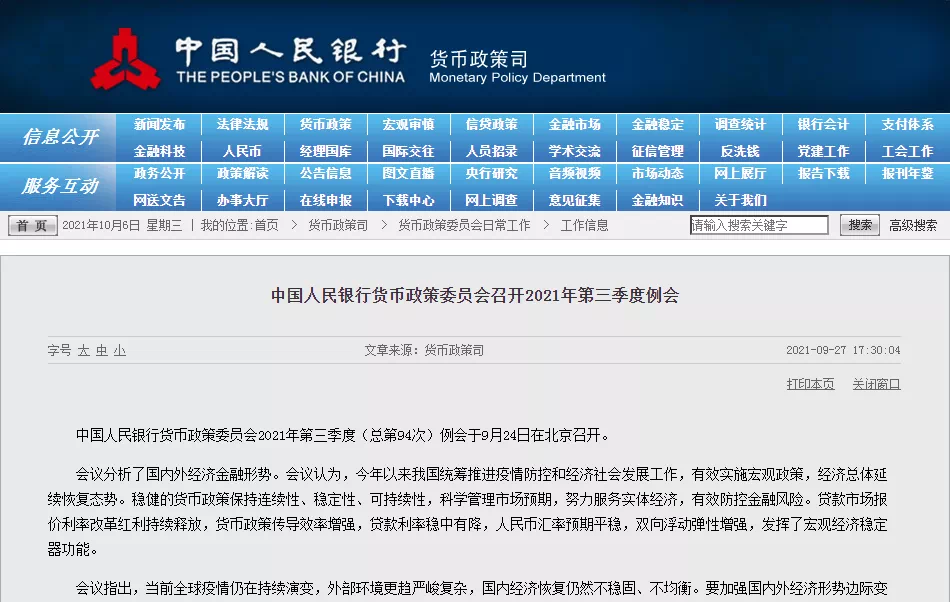The image size is (950, 602).
Task: Click breadcrumb 货币政策委员会日常工作
Action: 464,225
